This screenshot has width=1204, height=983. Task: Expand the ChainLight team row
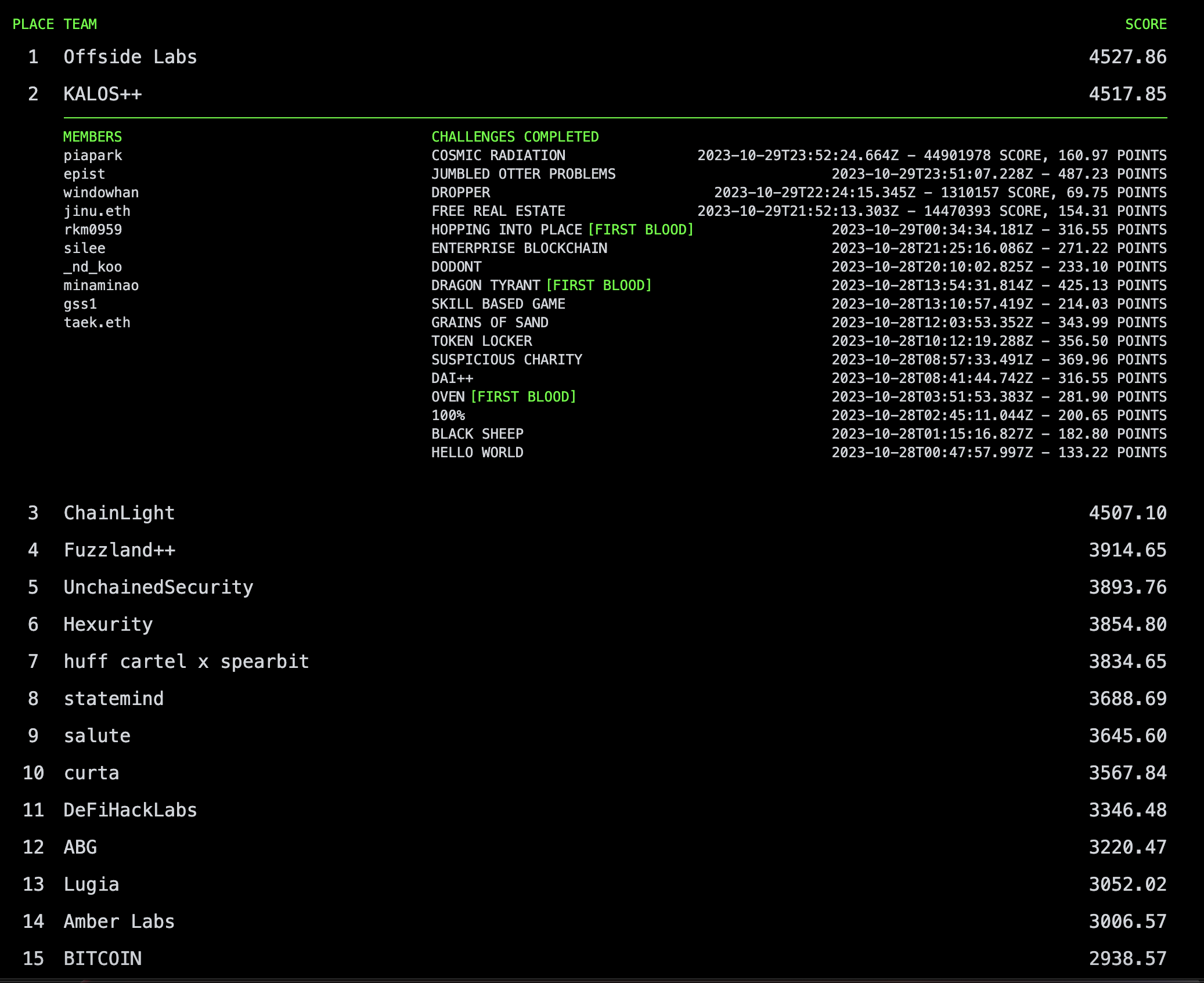click(x=119, y=513)
